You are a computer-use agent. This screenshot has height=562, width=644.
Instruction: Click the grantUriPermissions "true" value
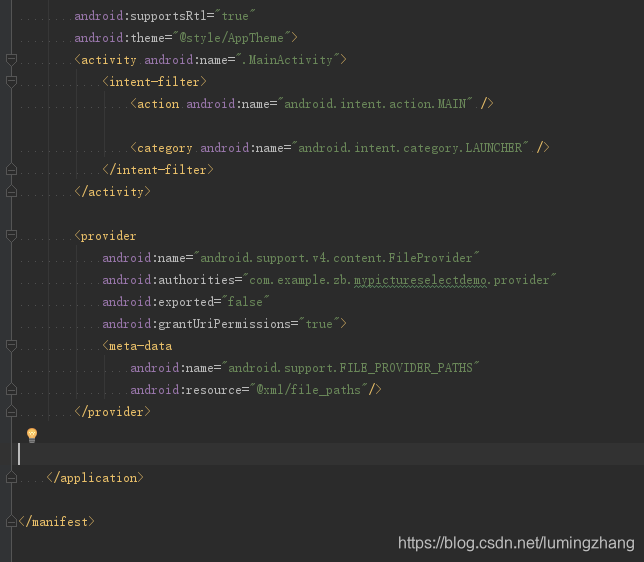[319, 324]
